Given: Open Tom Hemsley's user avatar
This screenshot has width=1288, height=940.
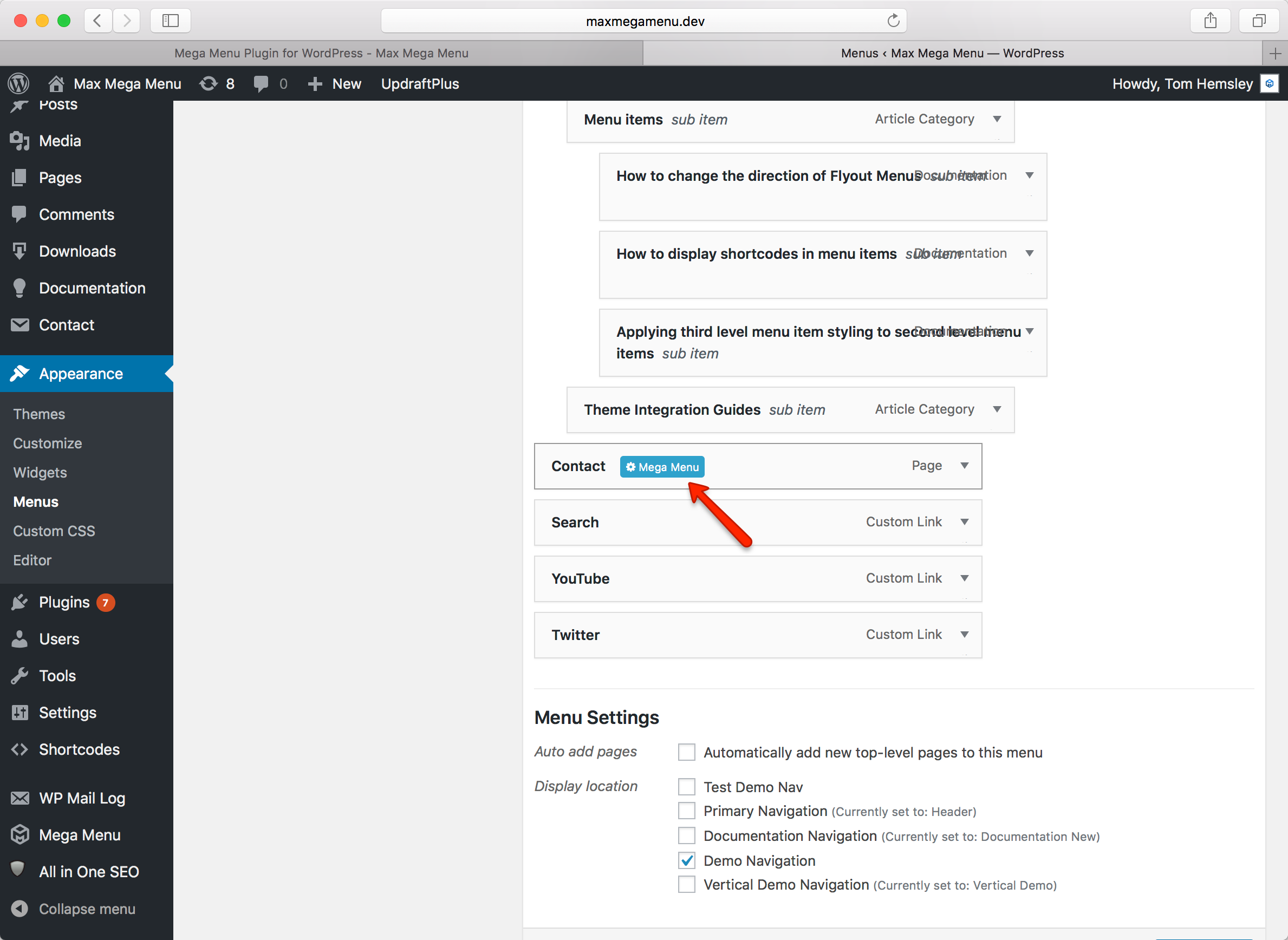Looking at the screenshot, I should [x=1269, y=83].
